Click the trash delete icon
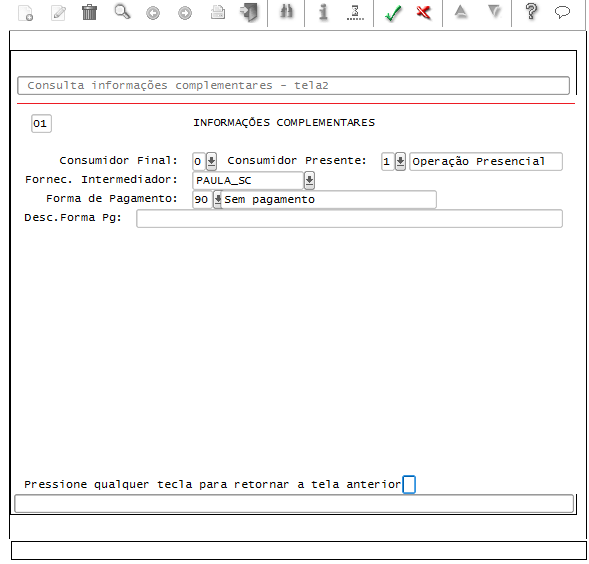This screenshot has height=564, width=589. tap(89, 13)
